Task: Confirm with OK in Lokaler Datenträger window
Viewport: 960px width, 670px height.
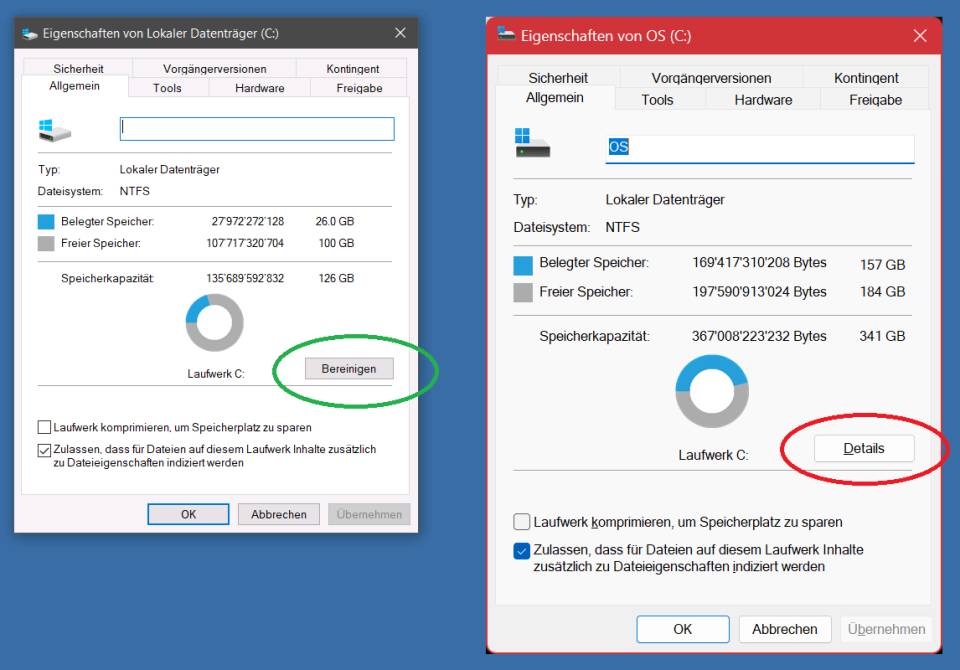Action: [189, 514]
